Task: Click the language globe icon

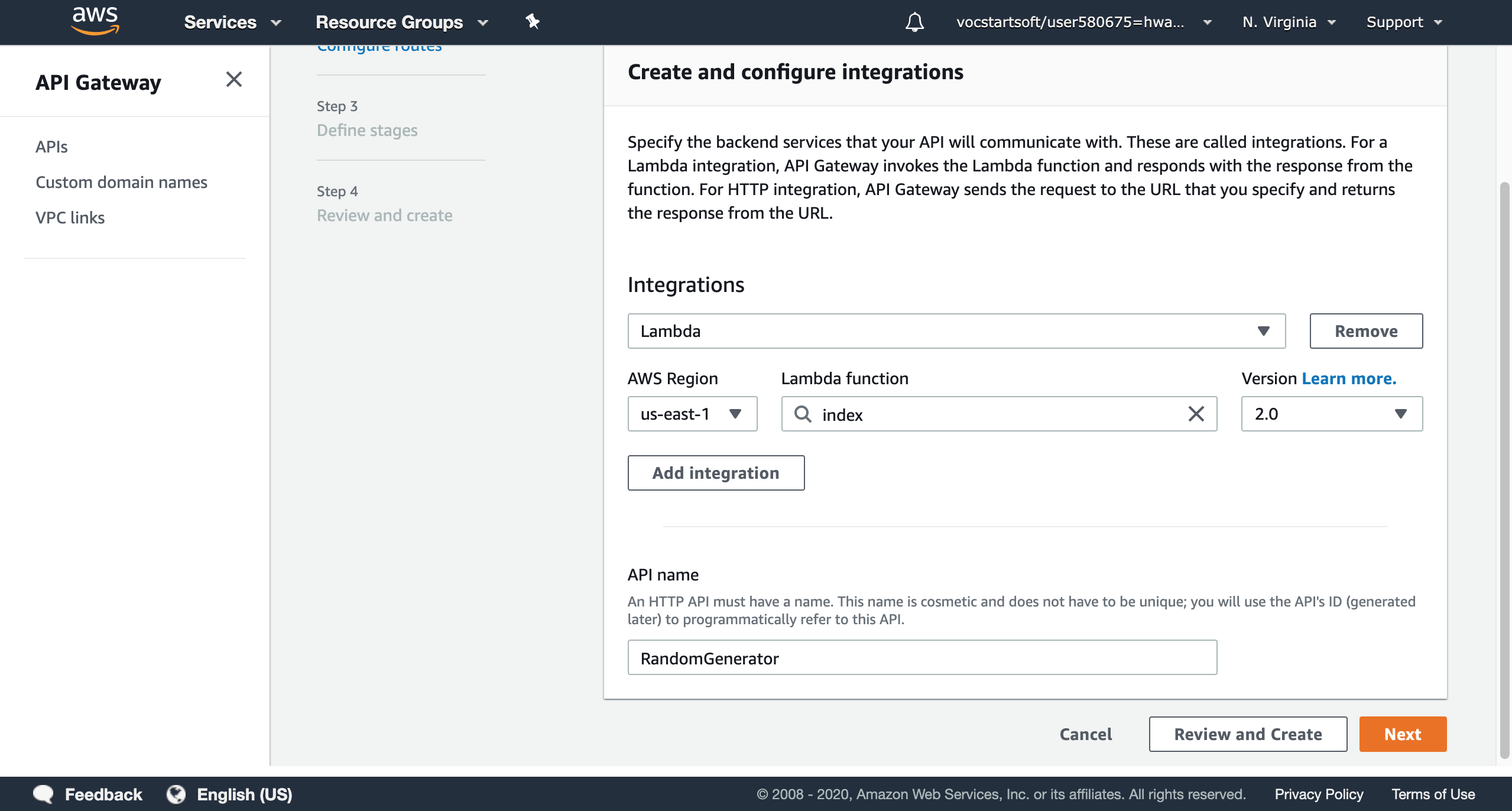Action: (x=176, y=794)
